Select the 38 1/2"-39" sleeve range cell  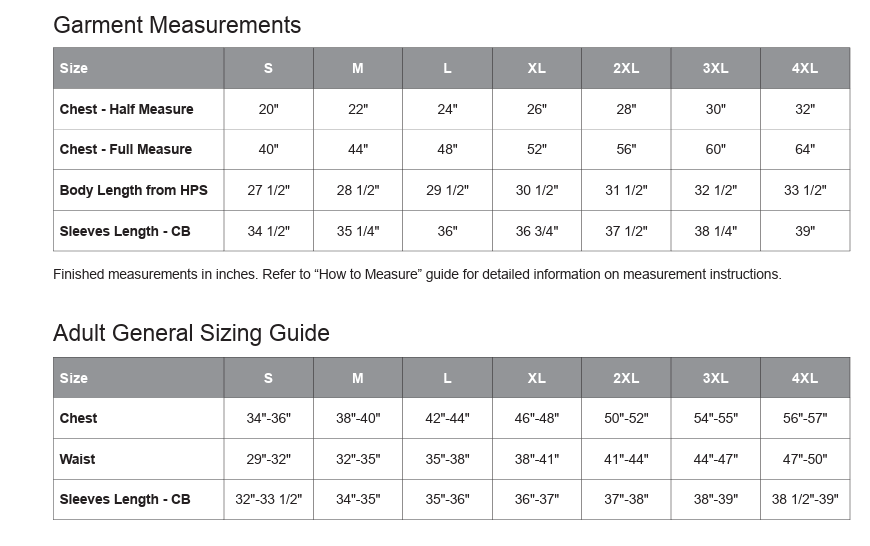805,499
